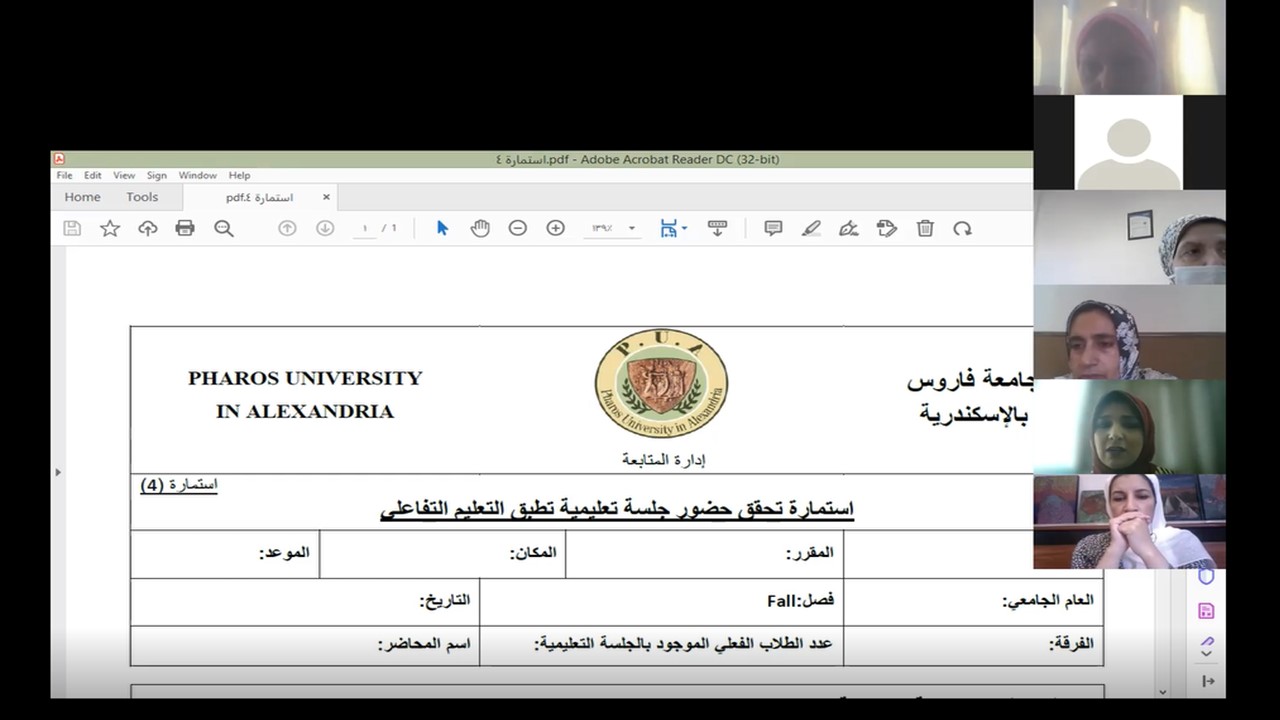Click 'عدد الطلاب الفعلي الموجود' cell text
This screenshot has height=720, width=1280.
tap(683, 644)
